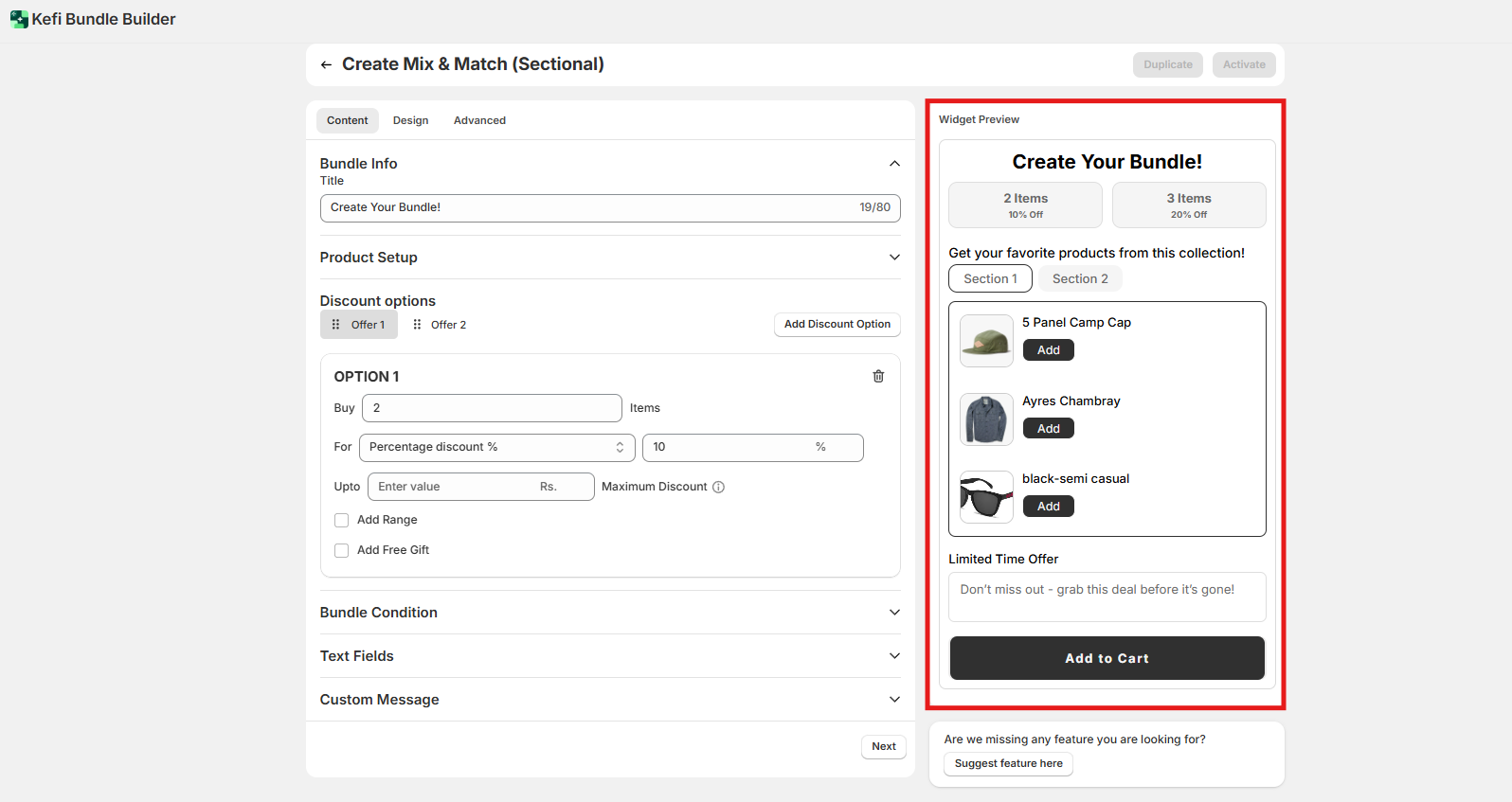The height and width of the screenshot is (802, 1512).
Task: Click the Maximum Discount info icon
Action: point(718,487)
